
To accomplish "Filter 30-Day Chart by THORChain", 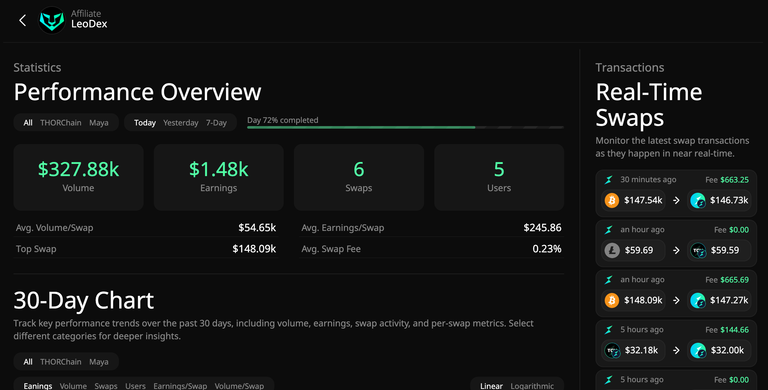I will (61, 362).
